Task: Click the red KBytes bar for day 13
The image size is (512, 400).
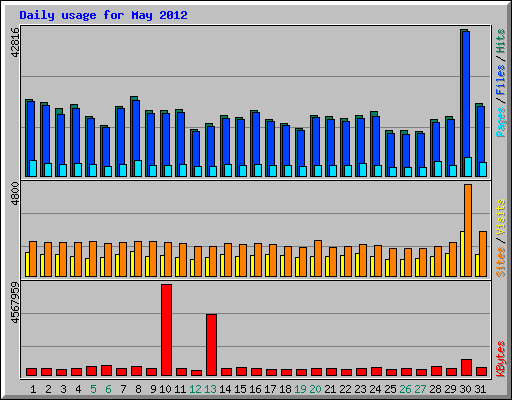Action: pyautogui.click(x=211, y=345)
